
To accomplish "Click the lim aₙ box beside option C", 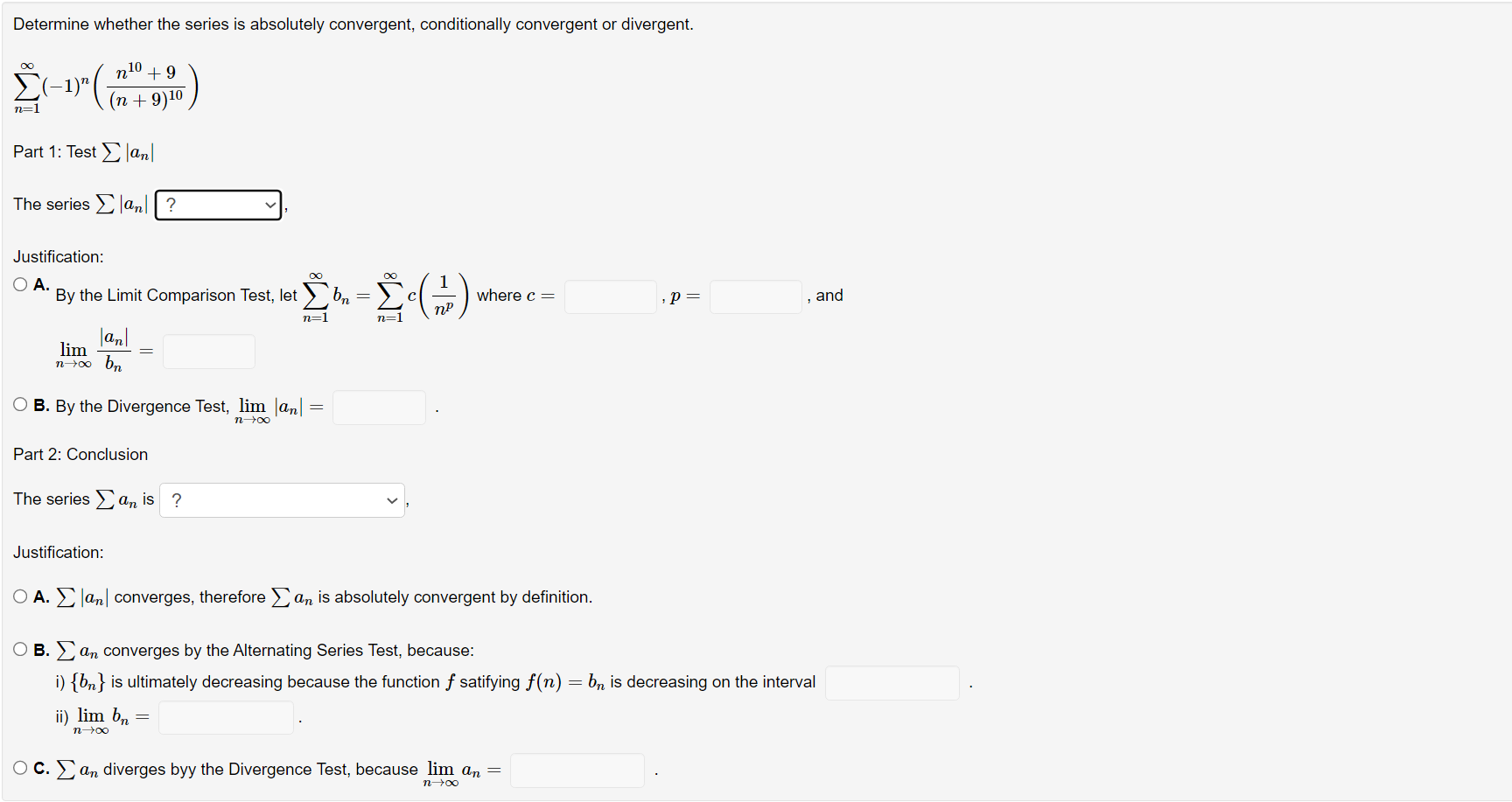I will point(577,770).
